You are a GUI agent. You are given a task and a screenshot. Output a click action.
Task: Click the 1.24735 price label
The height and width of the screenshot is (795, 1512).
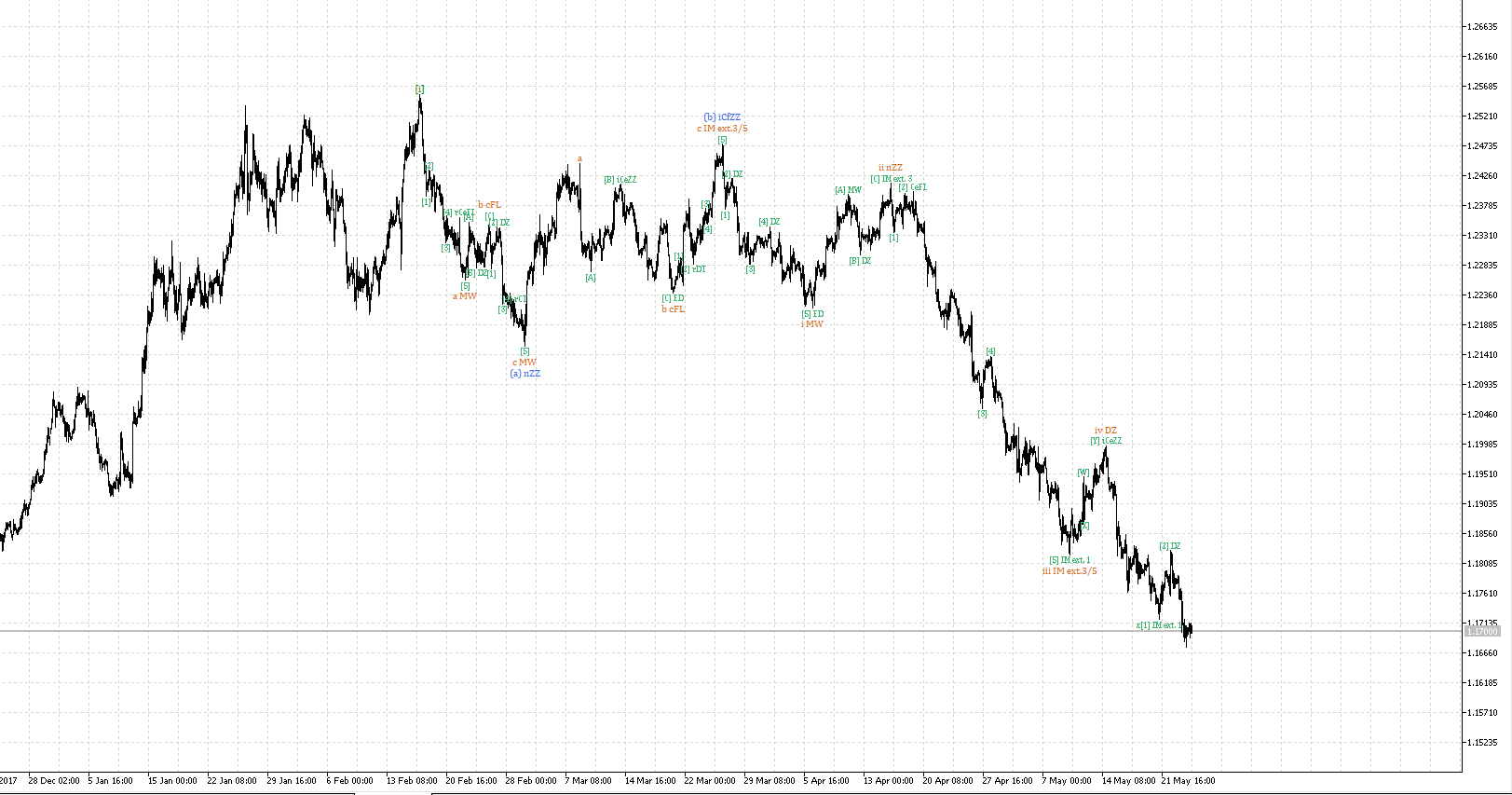coord(1482,146)
